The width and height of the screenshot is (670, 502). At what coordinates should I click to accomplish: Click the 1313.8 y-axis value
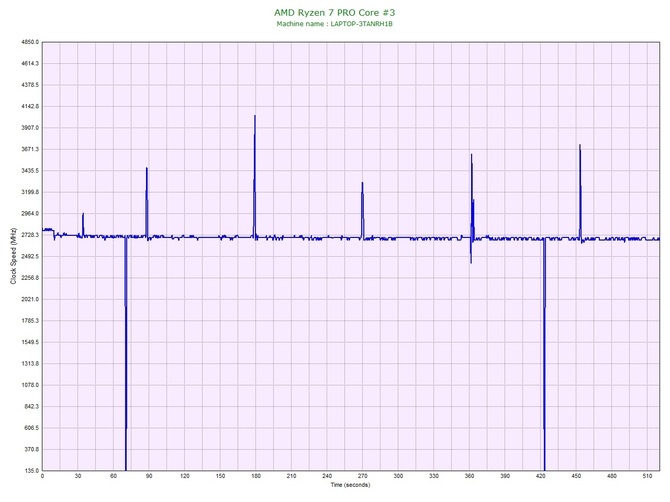tap(30, 364)
